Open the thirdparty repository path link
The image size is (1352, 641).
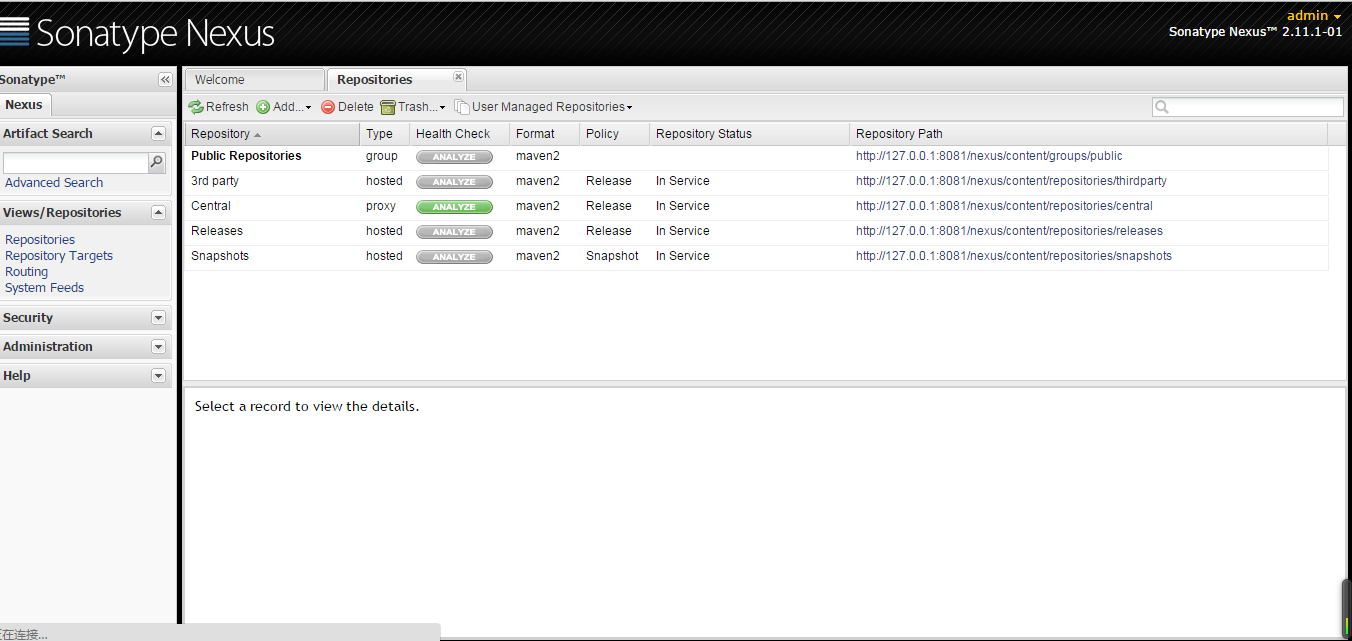click(1011, 181)
